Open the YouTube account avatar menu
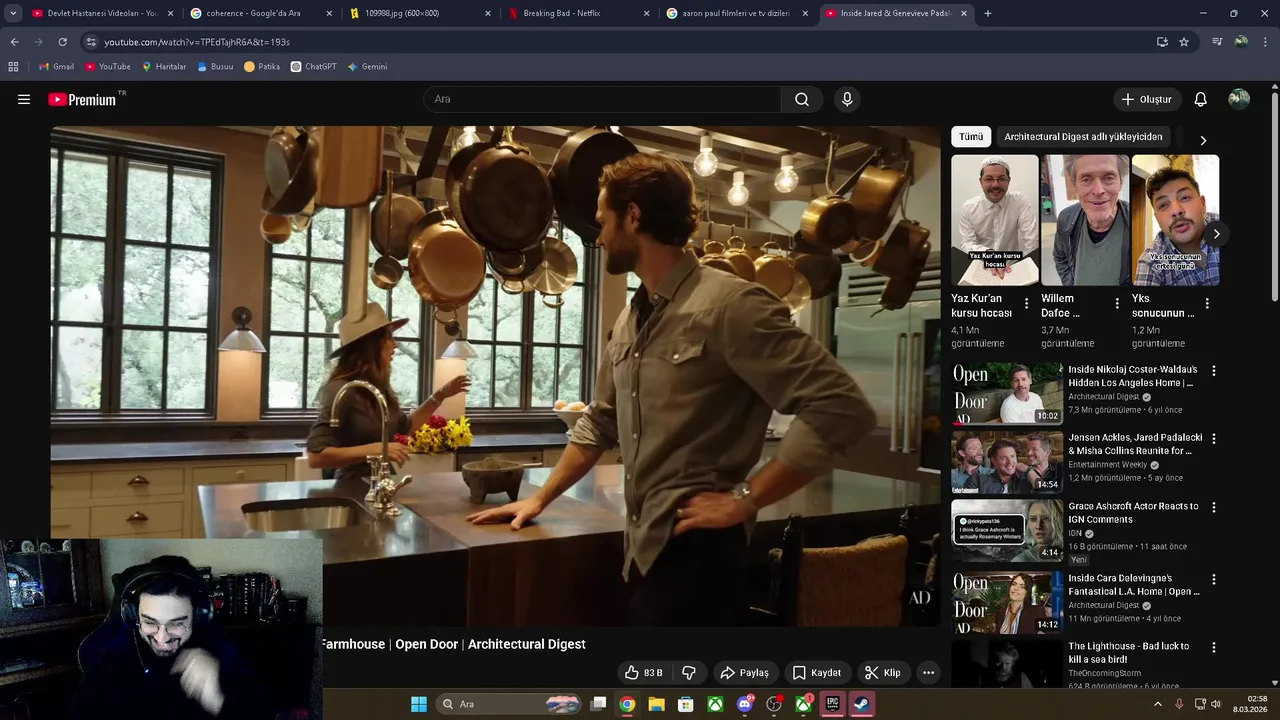Viewport: 1280px width, 720px height. [1239, 99]
